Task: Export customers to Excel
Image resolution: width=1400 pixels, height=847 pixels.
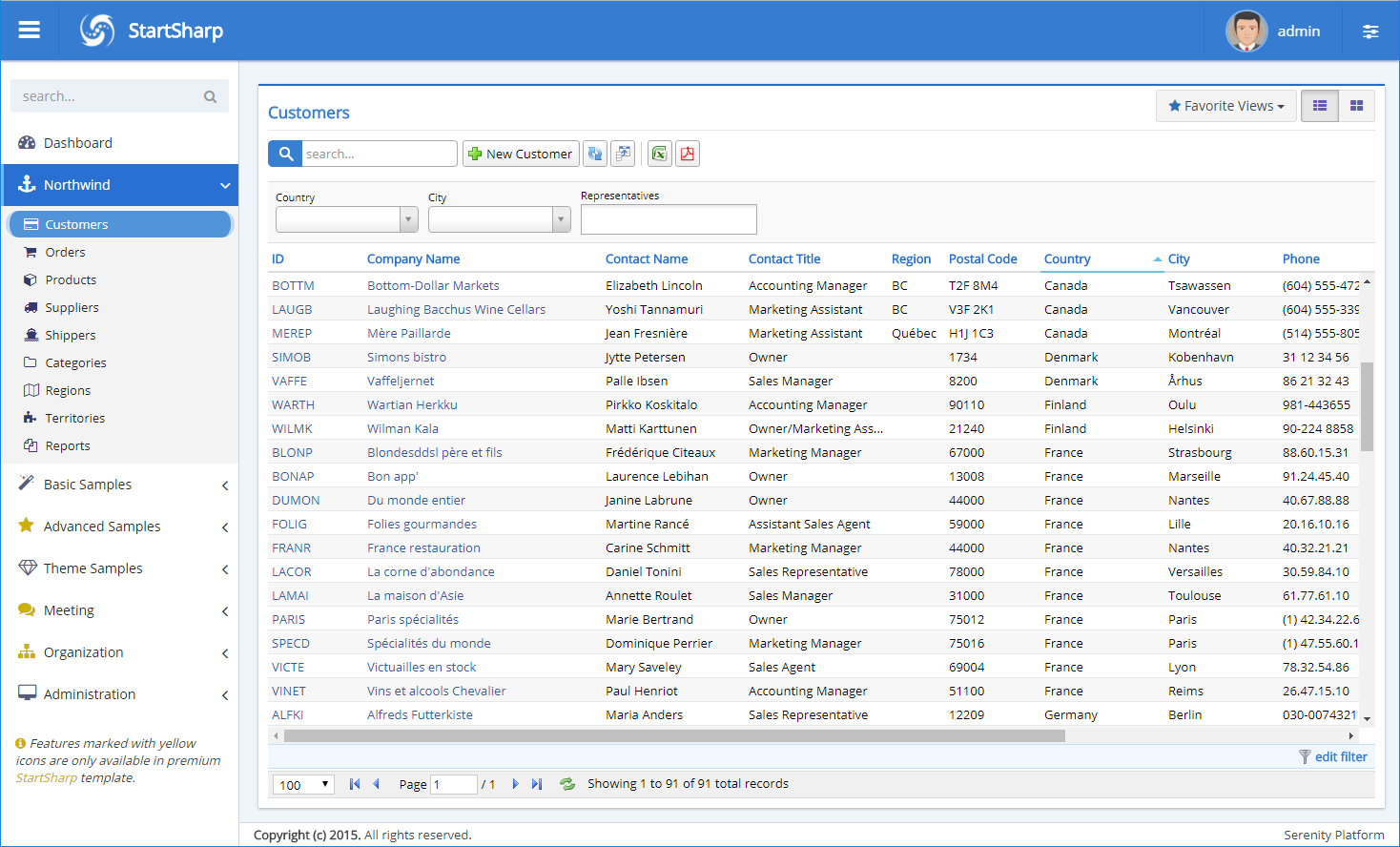Action: 659,154
